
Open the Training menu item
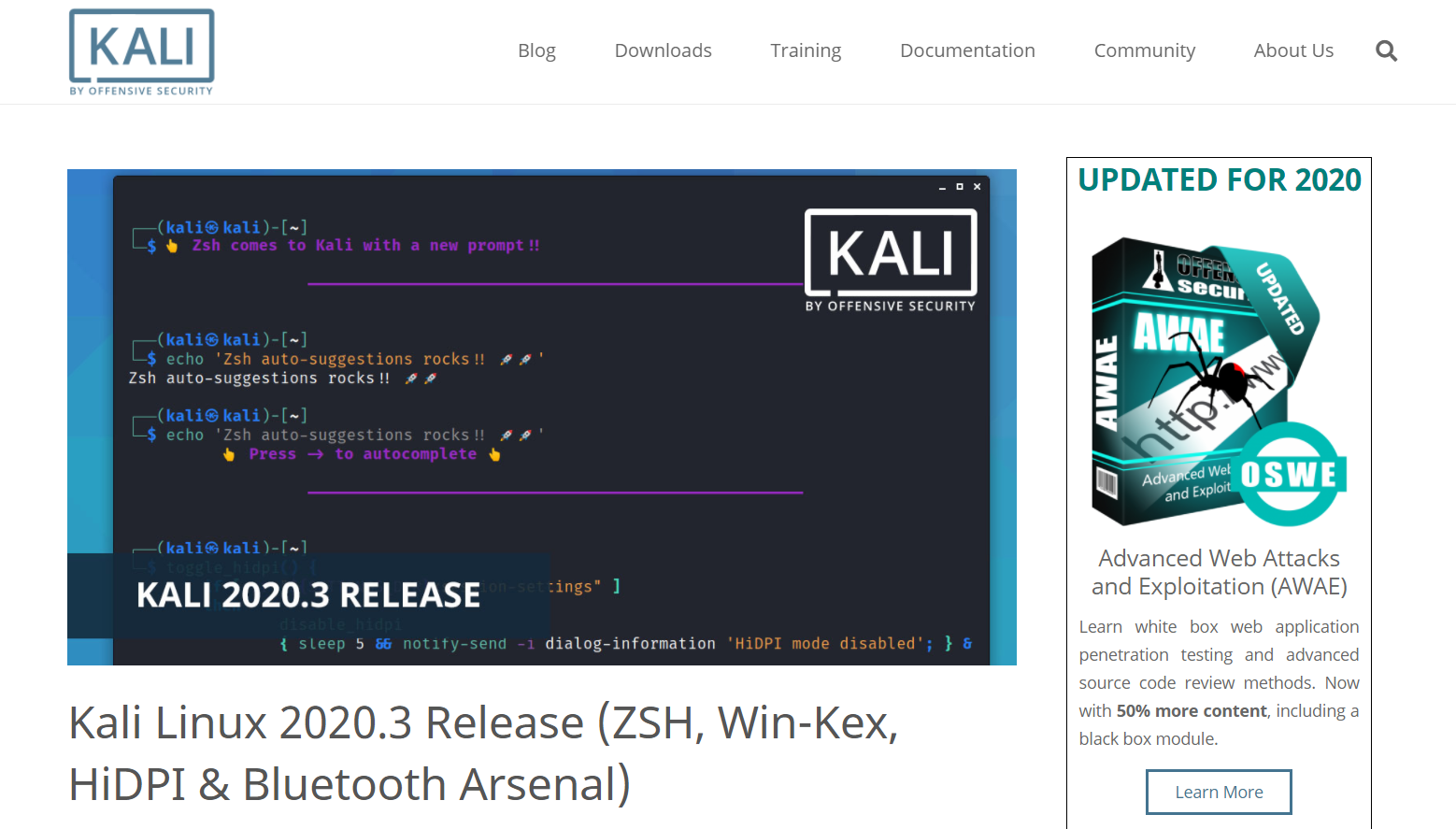(806, 50)
